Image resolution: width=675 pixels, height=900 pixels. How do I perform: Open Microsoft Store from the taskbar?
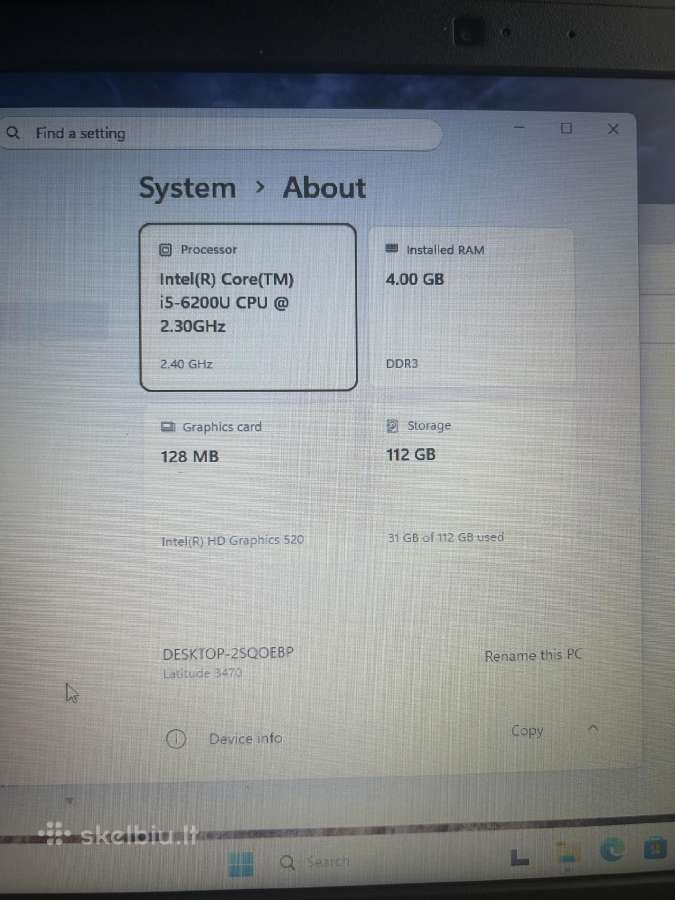[x=655, y=848]
